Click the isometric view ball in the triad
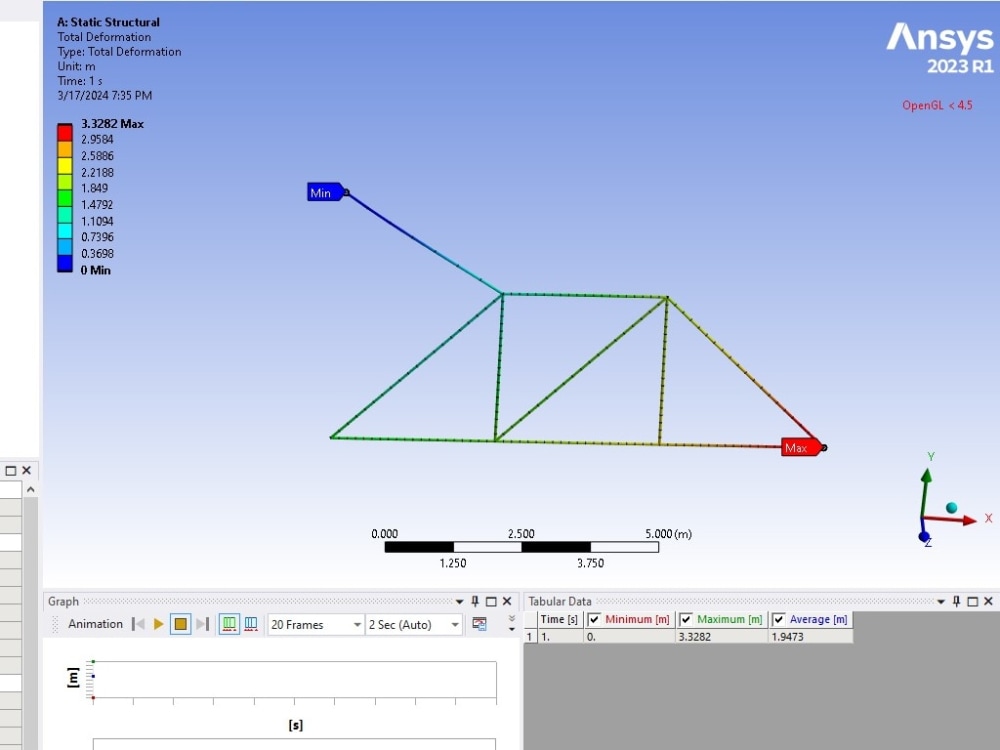This screenshot has width=1000, height=750. tap(951, 508)
